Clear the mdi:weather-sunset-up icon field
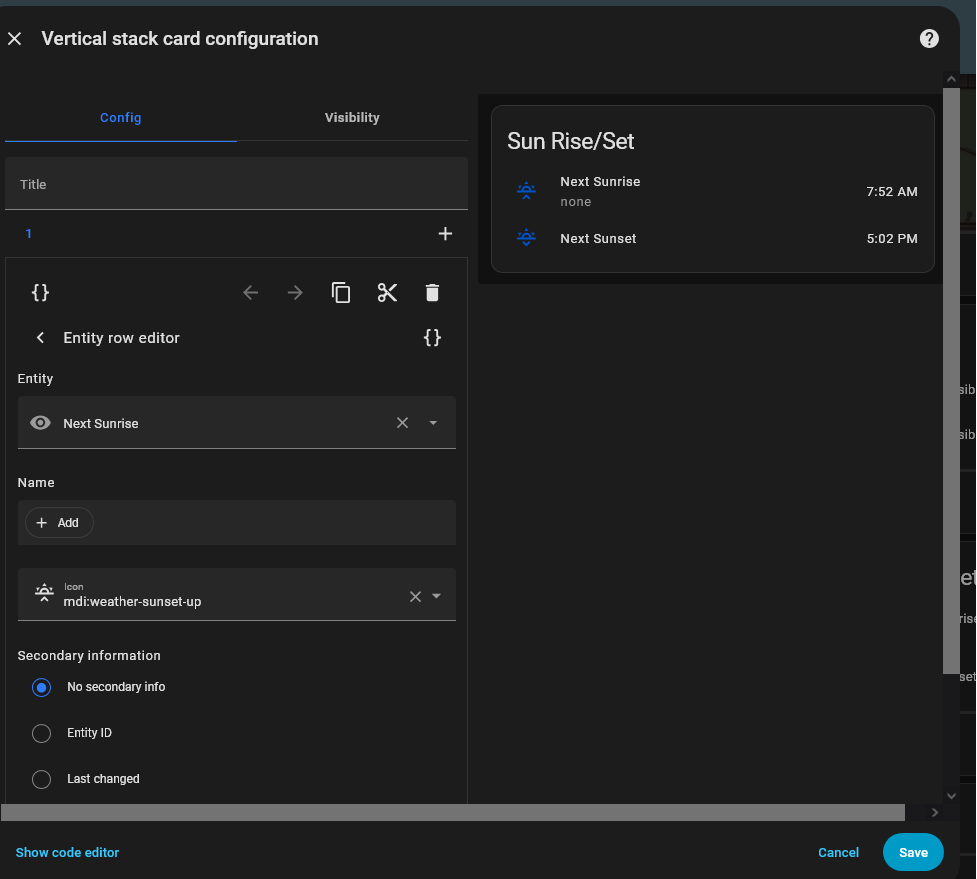The width and height of the screenshot is (977, 879). [415, 597]
